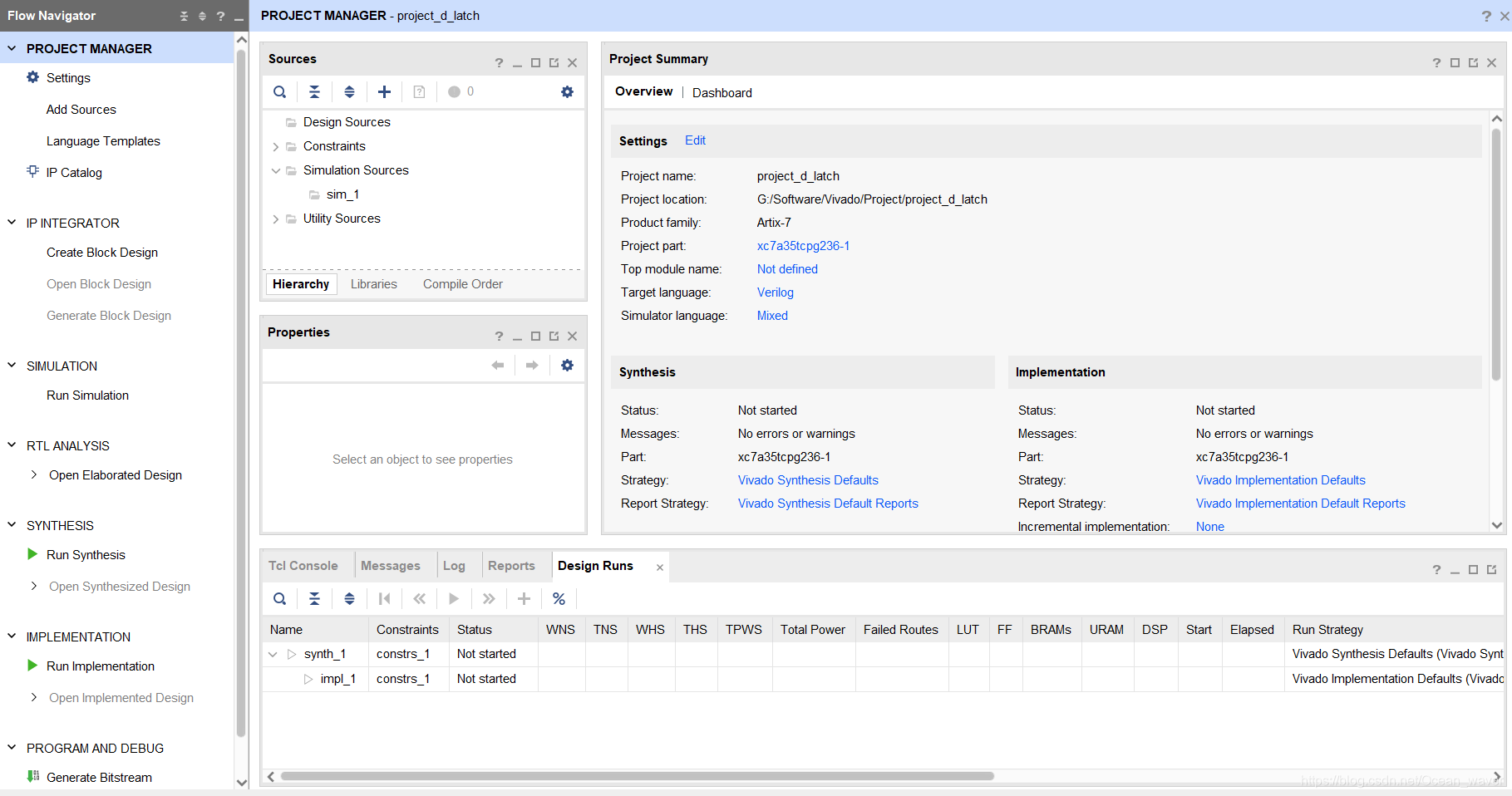
Task: Switch to Libraries tab
Action: (374, 284)
